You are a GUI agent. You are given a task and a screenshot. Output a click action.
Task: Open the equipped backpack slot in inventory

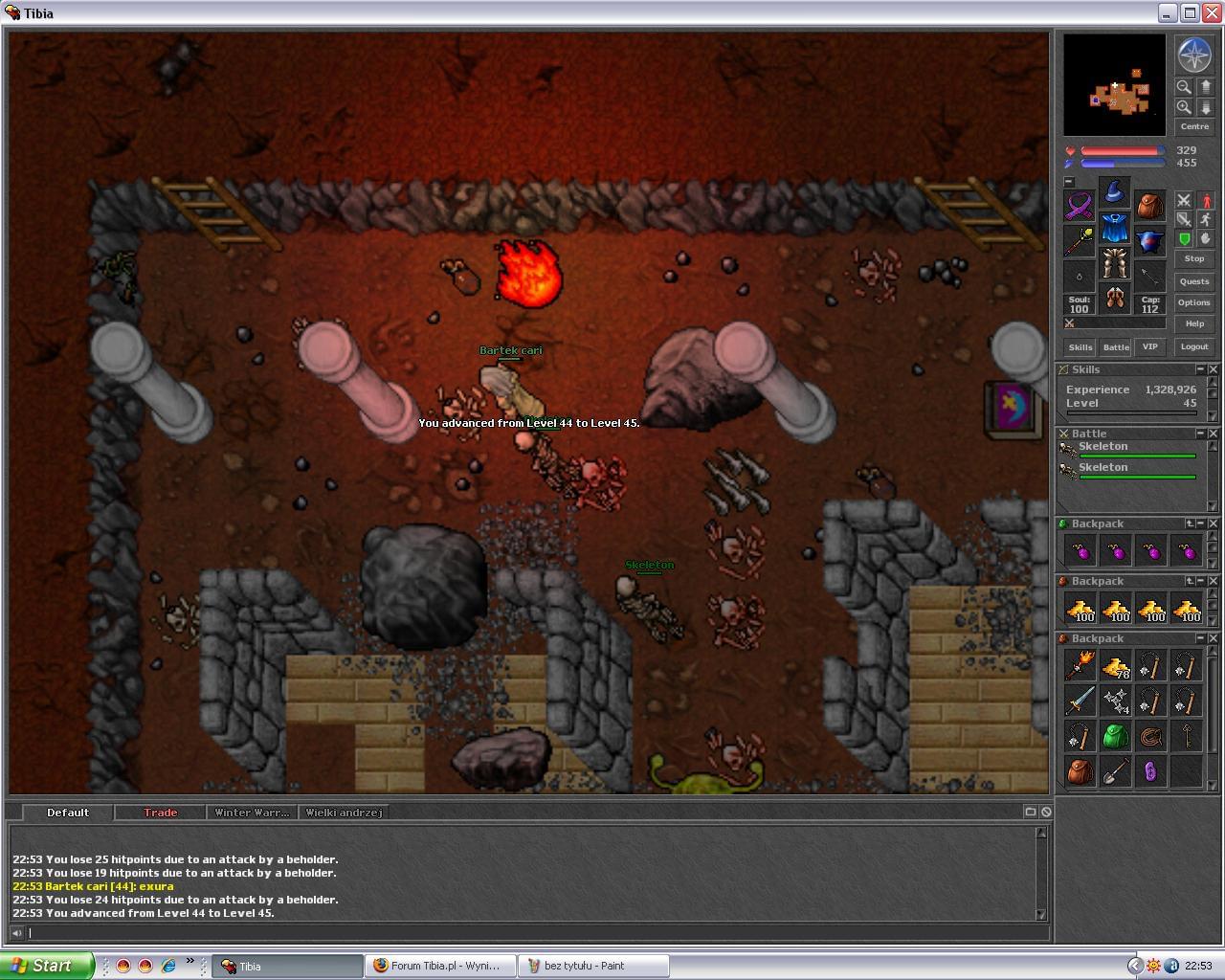coord(1150,207)
